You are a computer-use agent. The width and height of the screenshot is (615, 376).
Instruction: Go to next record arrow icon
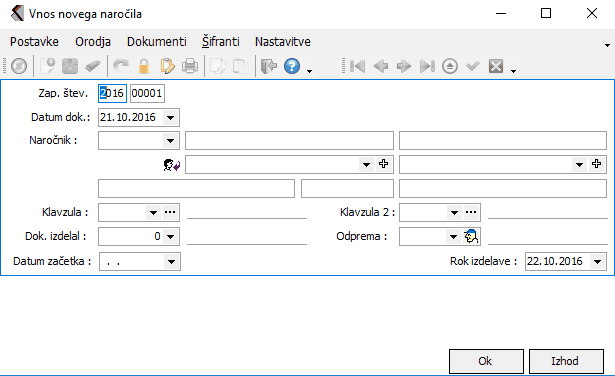(404, 66)
